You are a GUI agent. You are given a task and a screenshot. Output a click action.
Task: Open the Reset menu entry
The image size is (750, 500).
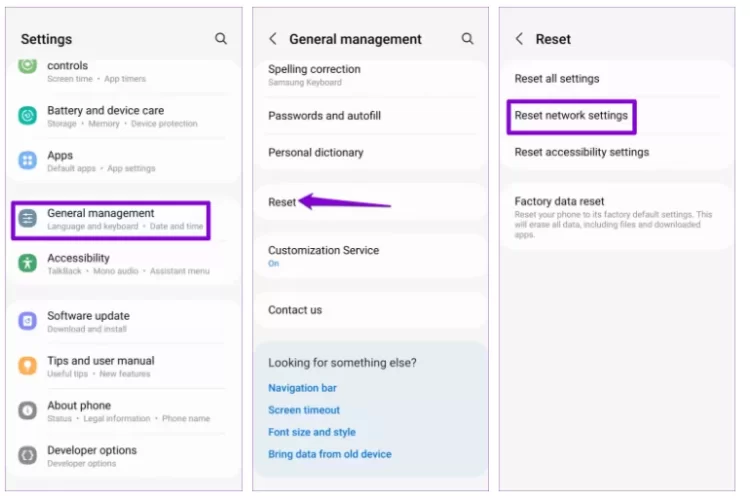pyautogui.click(x=282, y=202)
